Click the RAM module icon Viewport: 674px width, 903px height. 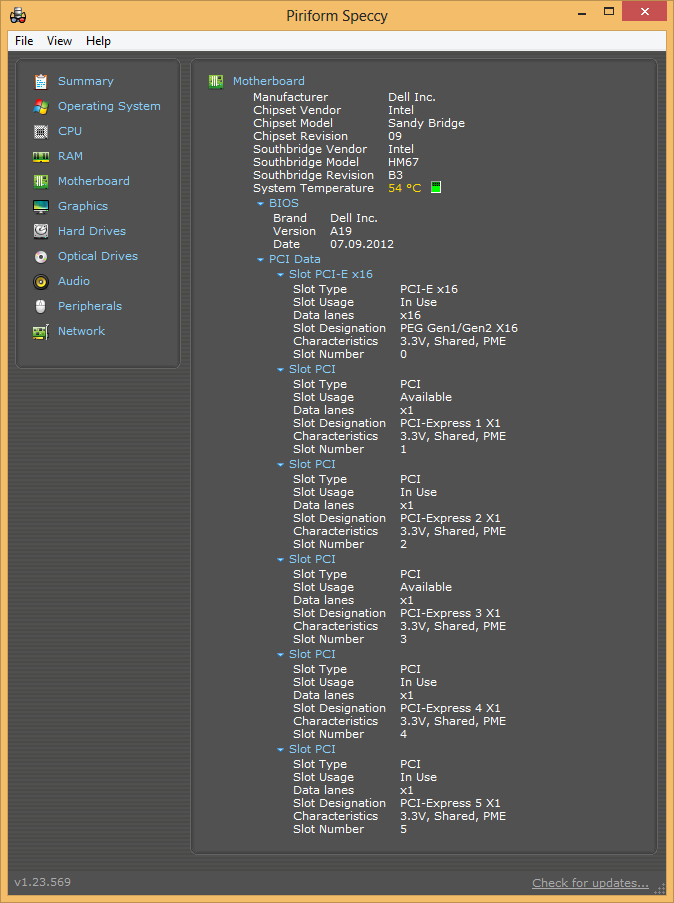coord(40,156)
